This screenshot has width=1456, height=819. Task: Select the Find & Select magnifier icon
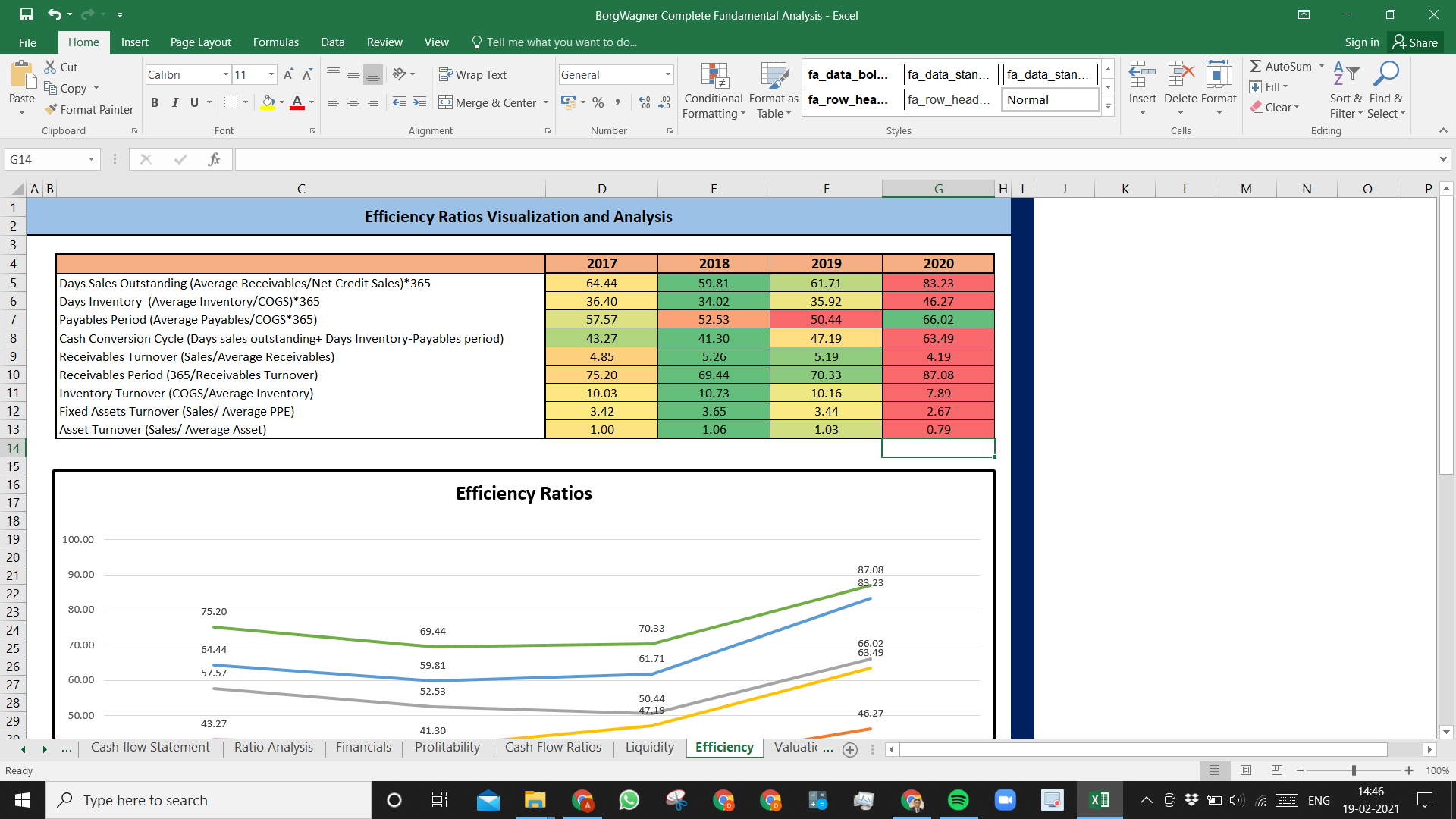coord(1385,74)
